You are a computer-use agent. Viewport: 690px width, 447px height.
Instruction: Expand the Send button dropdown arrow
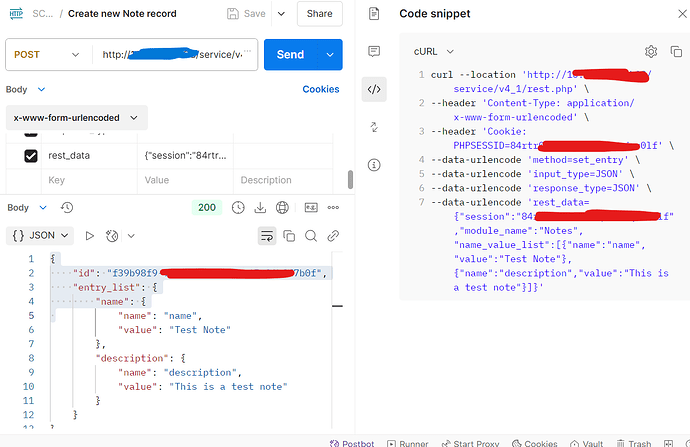coord(330,55)
